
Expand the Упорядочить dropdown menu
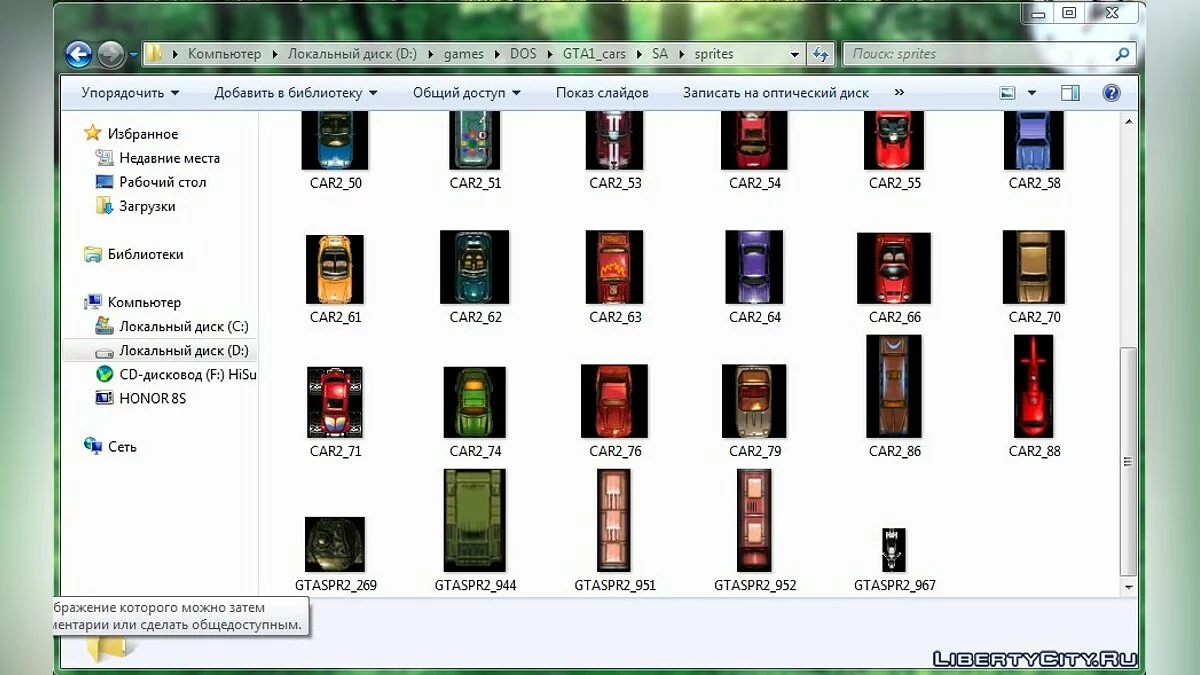point(130,93)
